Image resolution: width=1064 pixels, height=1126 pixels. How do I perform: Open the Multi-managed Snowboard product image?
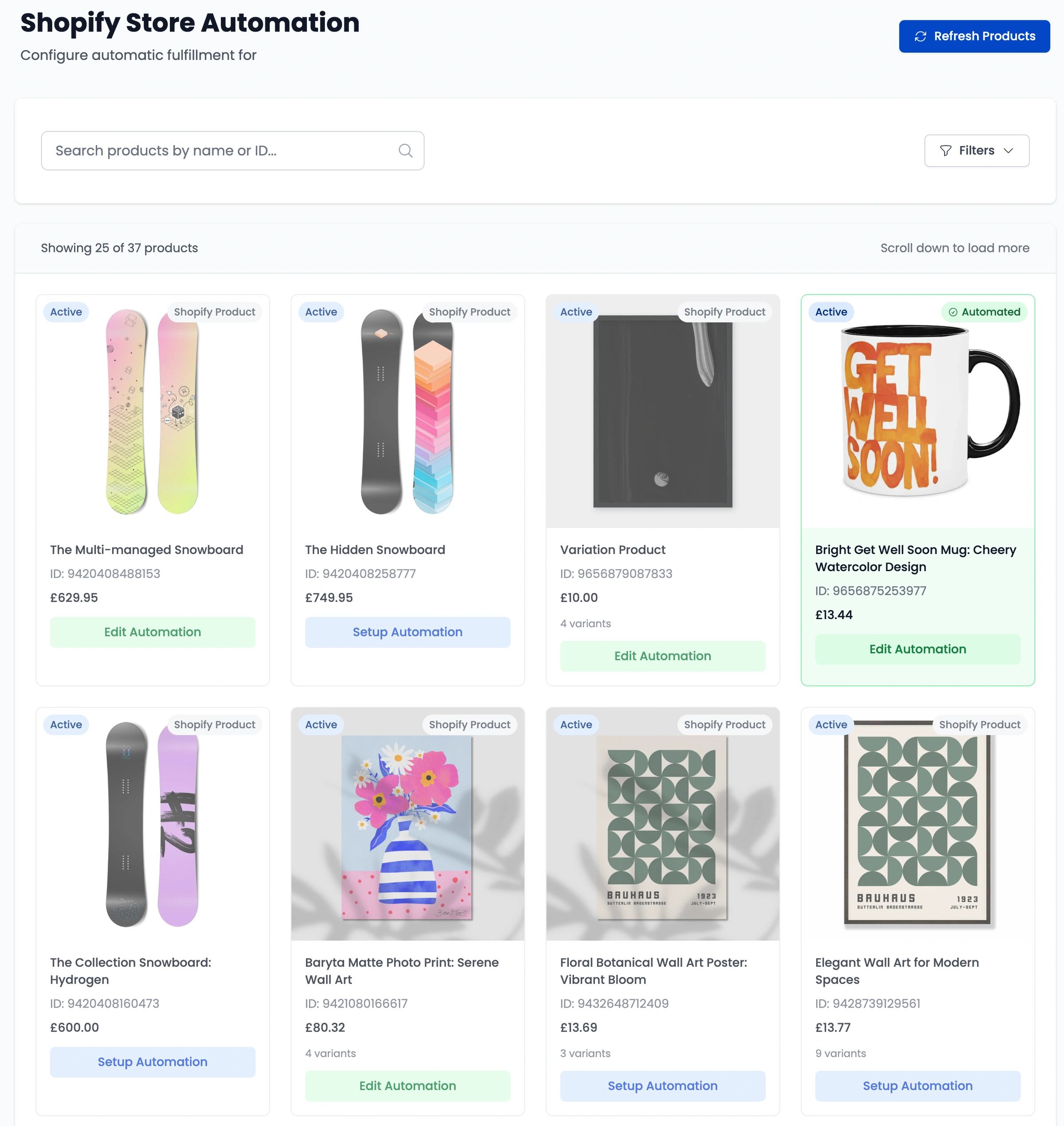[x=153, y=411]
